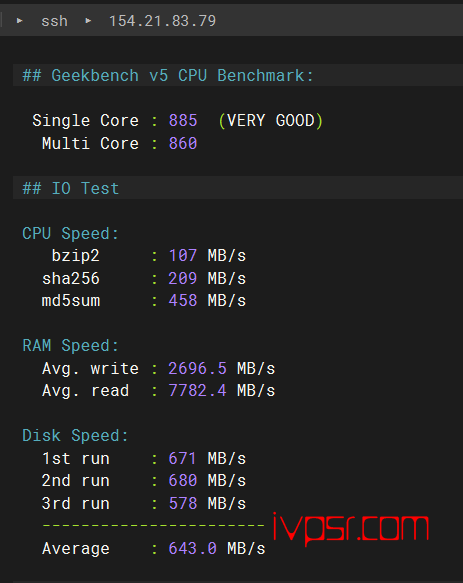Select the ssh breadcrumb item
The height and width of the screenshot is (583, 463).
54,21
